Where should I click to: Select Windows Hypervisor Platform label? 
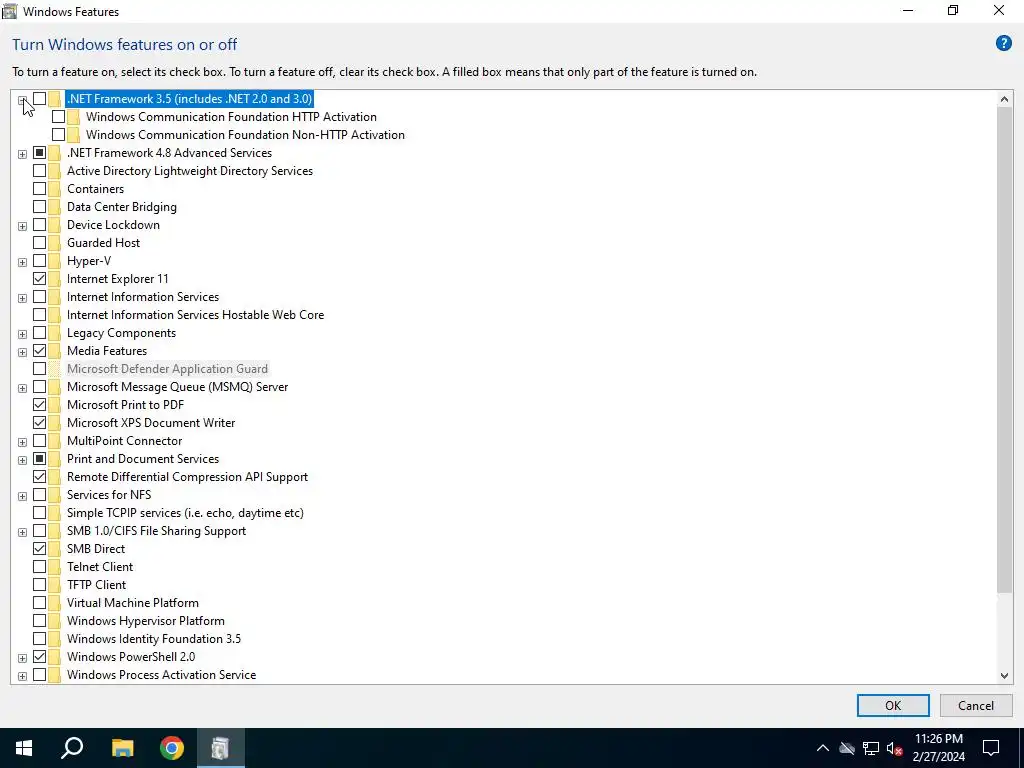pyautogui.click(x=146, y=621)
